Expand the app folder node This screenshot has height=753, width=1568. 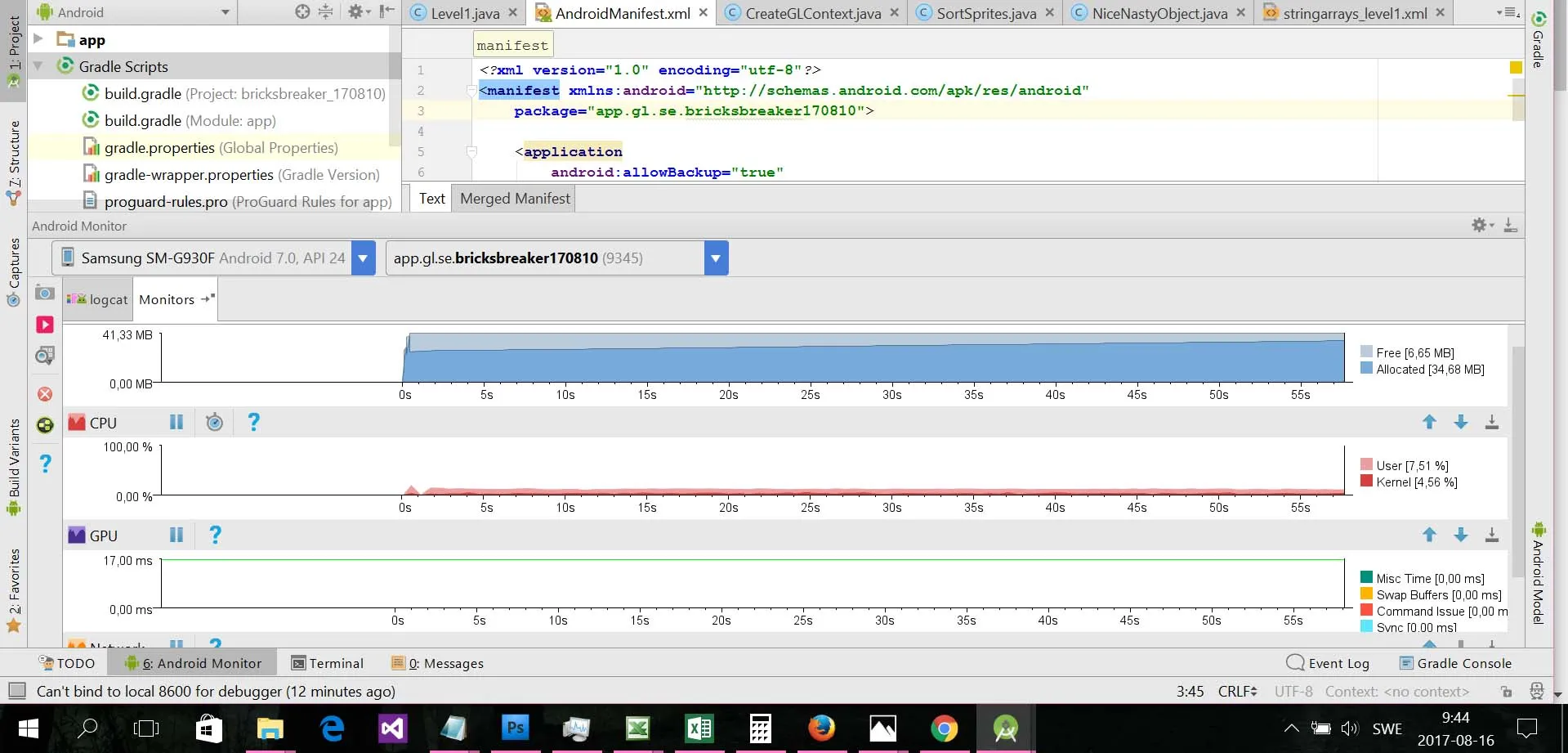(38, 38)
